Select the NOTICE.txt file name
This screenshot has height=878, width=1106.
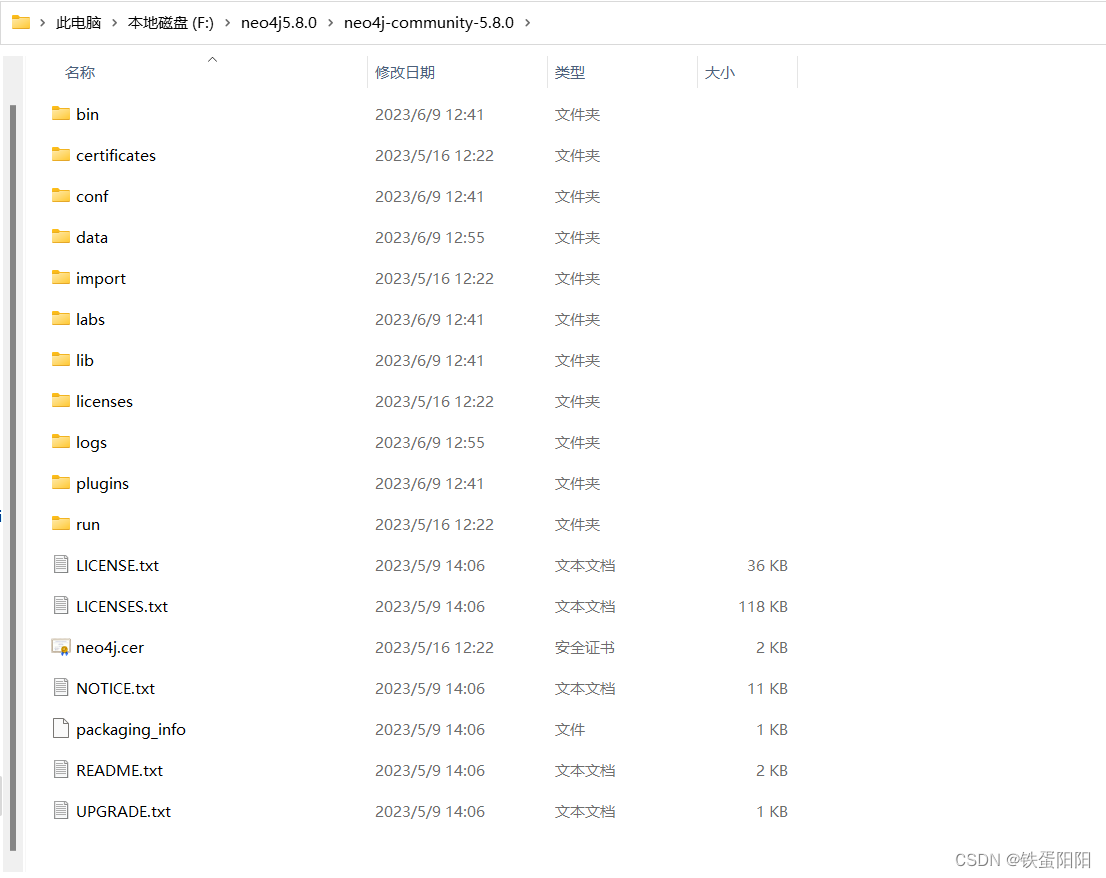(116, 688)
